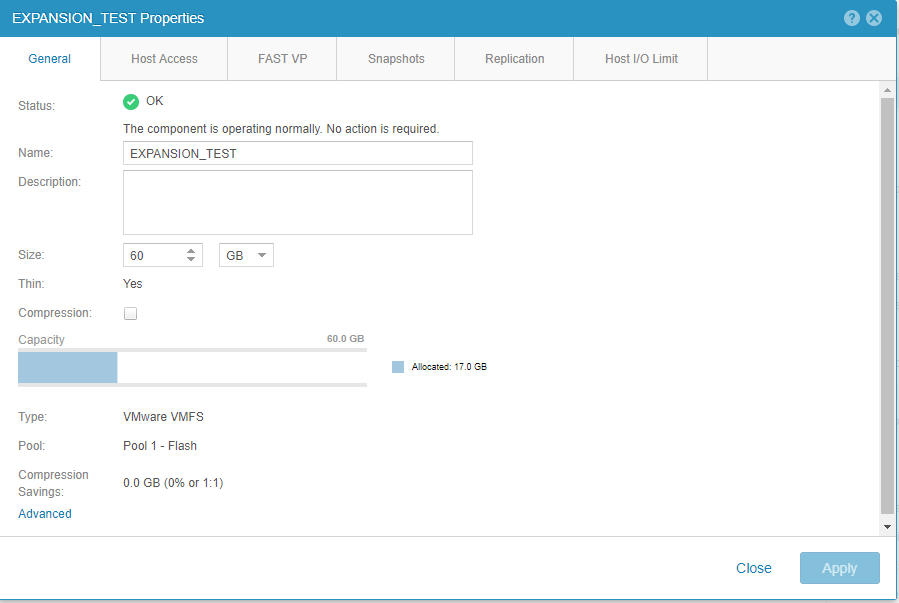Image resolution: width=899 pixels, height=603 pixels.
Task: Click the '0.0 GB (0% or 1:1)' savings value
Action: pos(173,483)
